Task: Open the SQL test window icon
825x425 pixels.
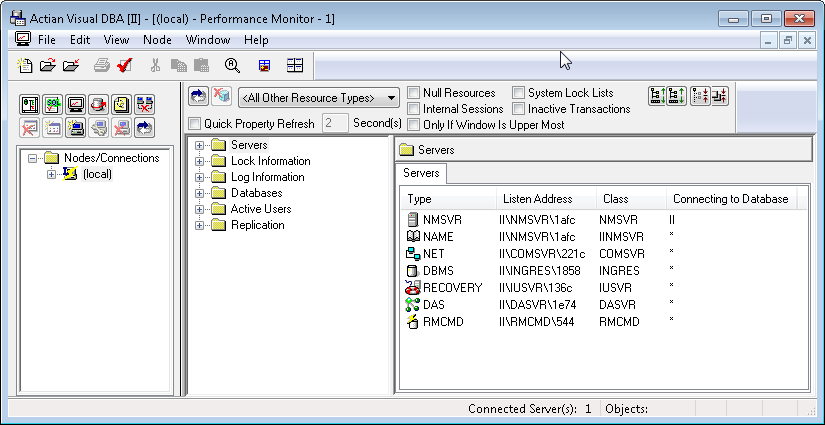Action: coord(52,104)
